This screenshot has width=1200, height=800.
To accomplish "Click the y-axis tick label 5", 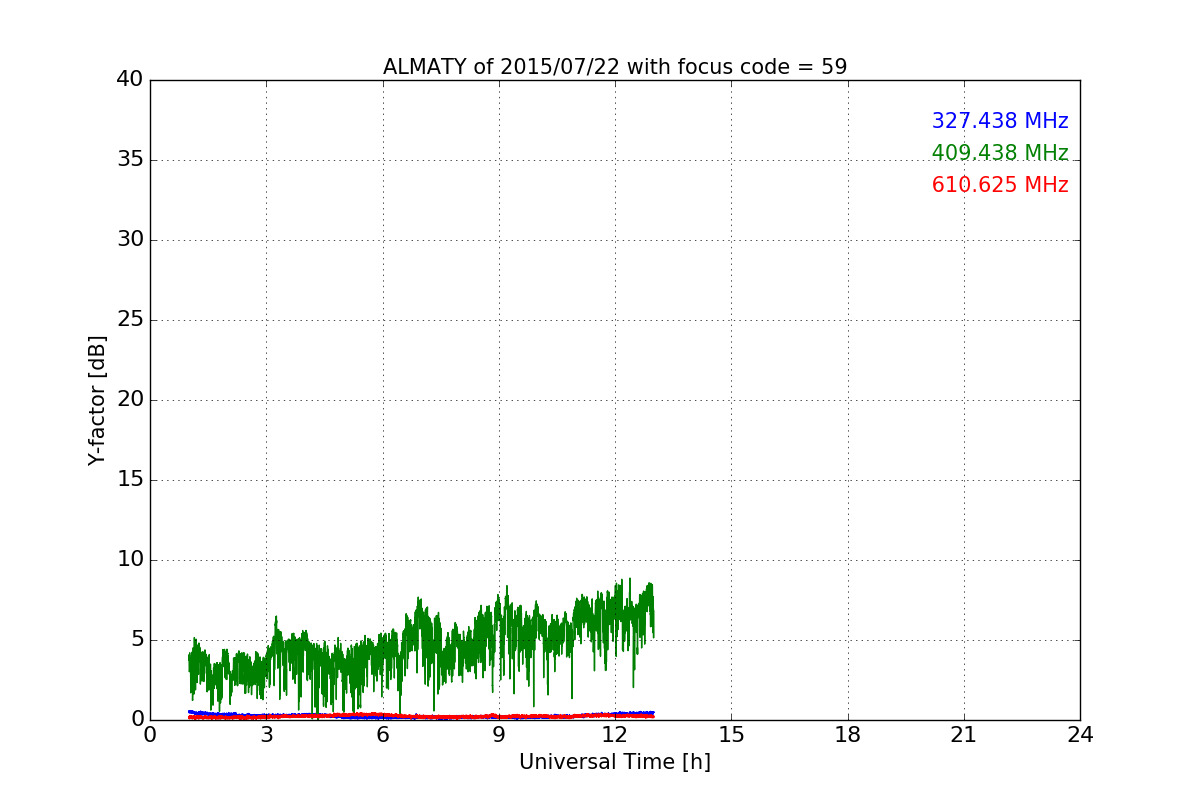I will [137, 640].
